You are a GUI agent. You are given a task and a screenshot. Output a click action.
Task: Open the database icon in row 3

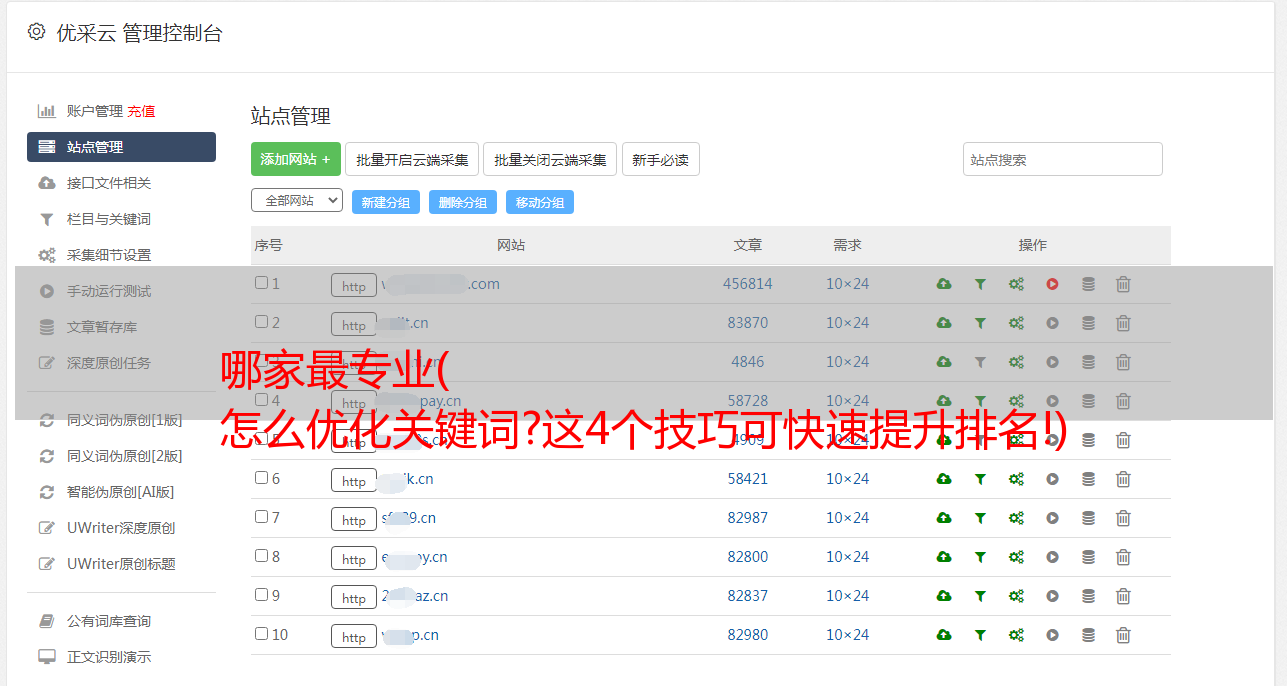coord(1088,362)
